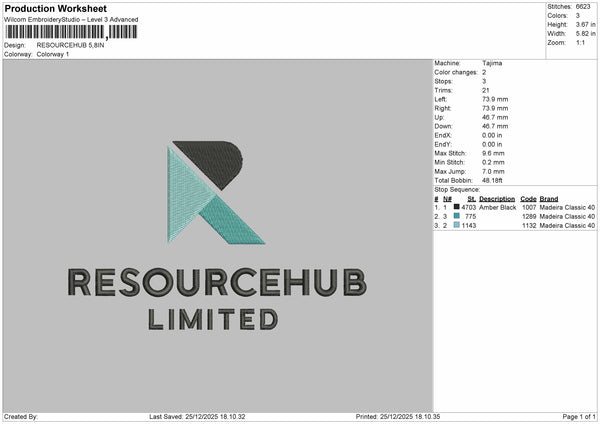
Task: Click the Min Stitch value 0.2 mm
Action: pyautogui.click(x=493, y=162)
